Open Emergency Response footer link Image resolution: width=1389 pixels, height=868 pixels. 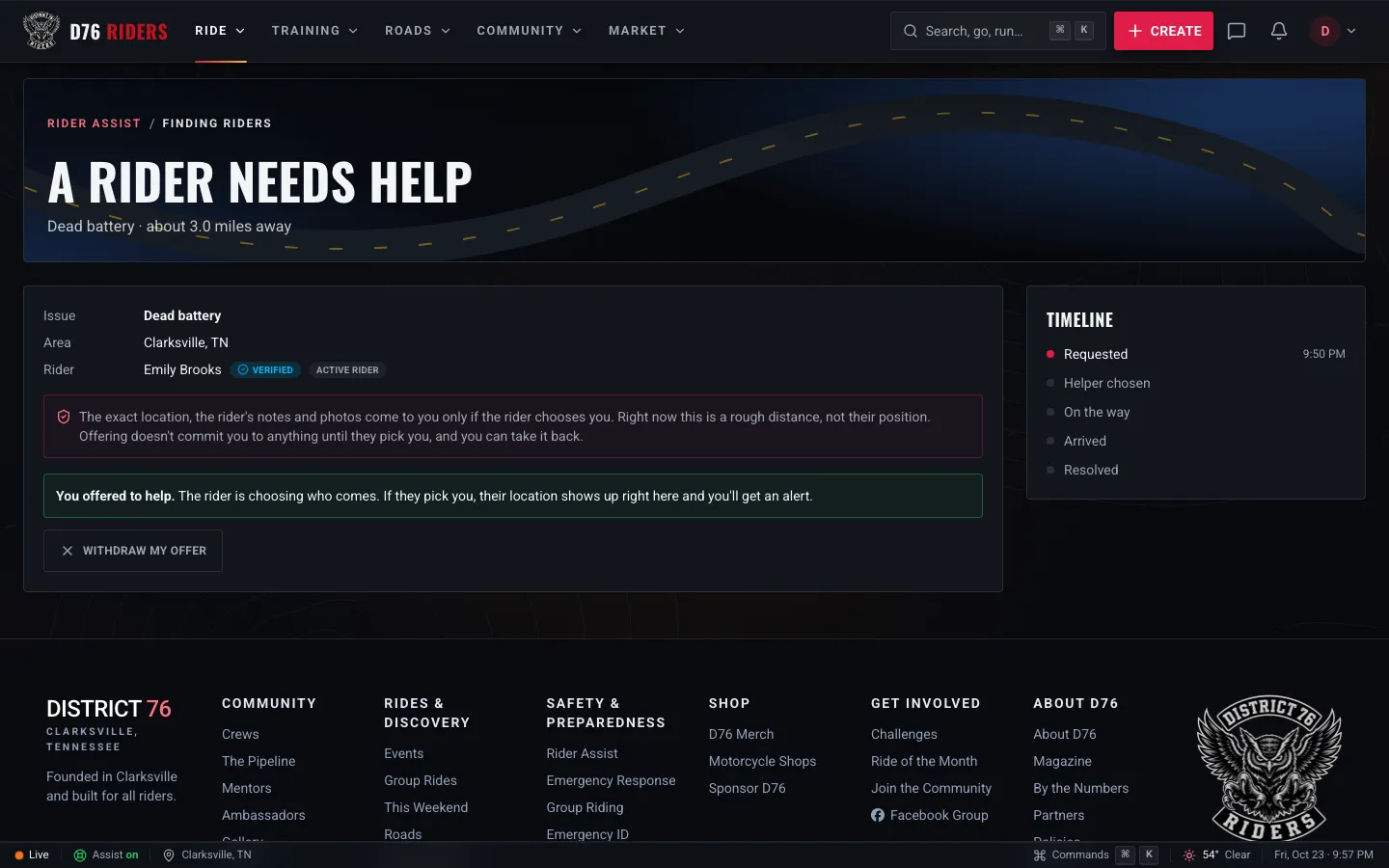pyautogui.click(x=611, y=780)
